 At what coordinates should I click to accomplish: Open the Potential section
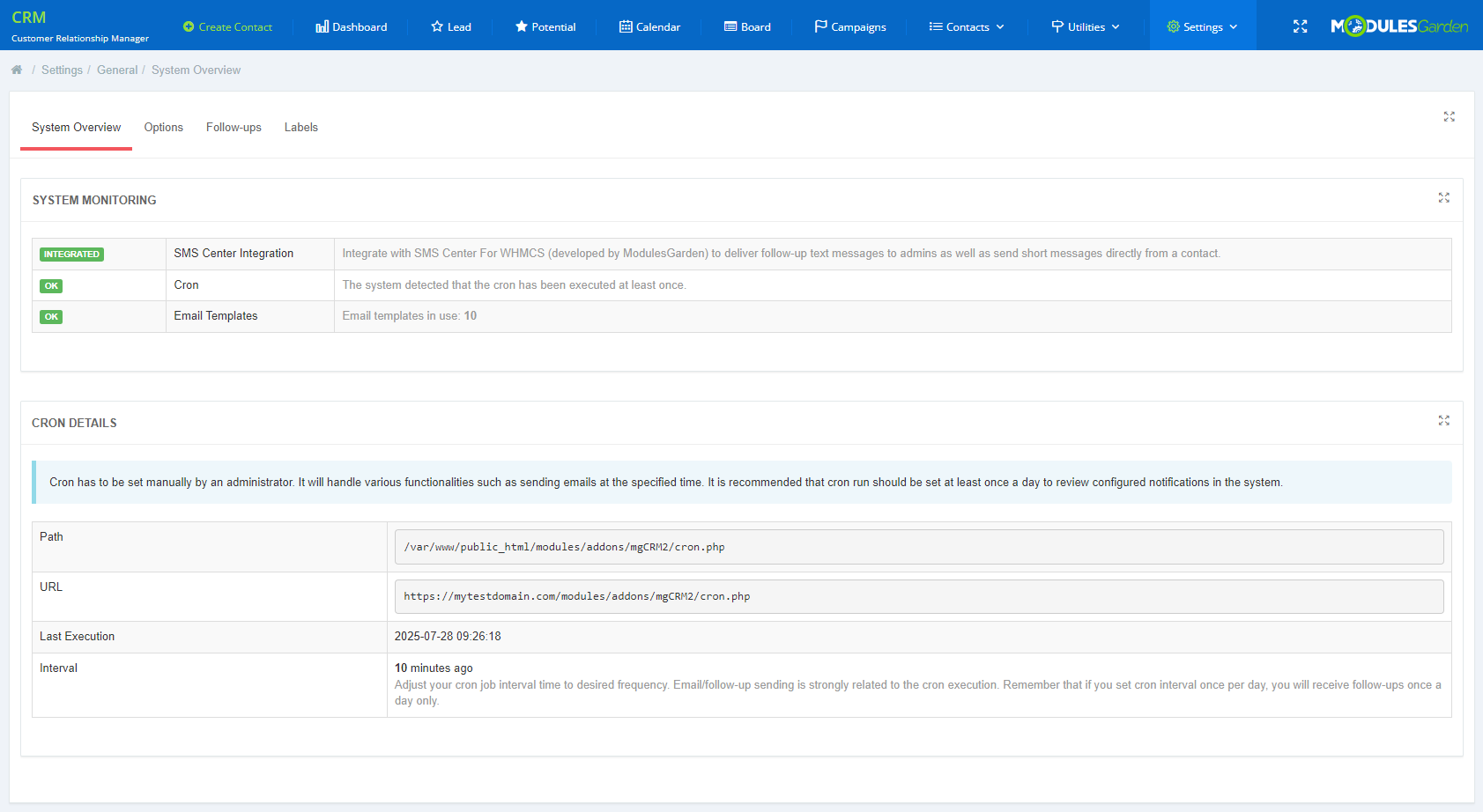point(545,26)
